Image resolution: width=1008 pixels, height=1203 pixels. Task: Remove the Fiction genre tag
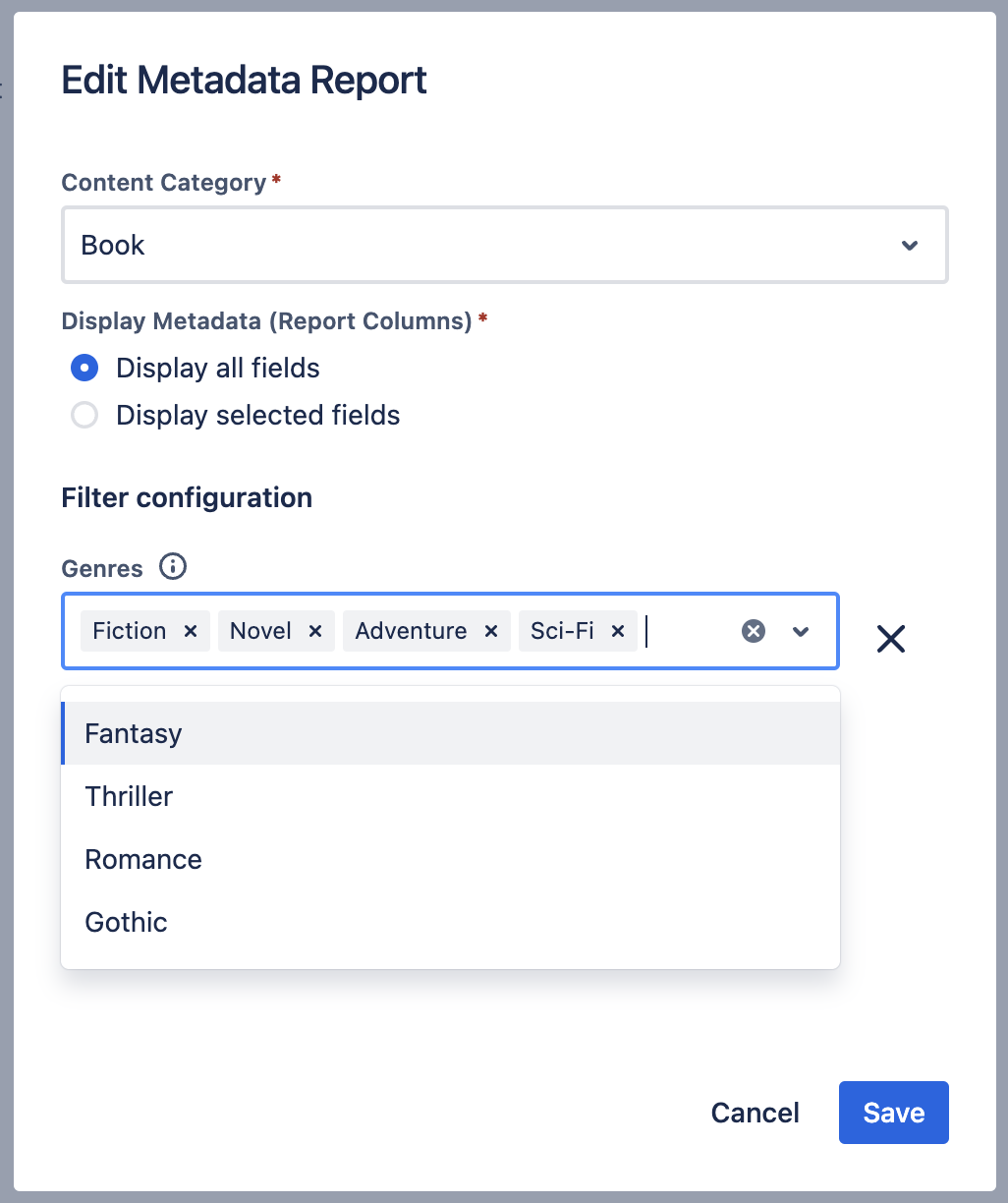tap(191, 631)
